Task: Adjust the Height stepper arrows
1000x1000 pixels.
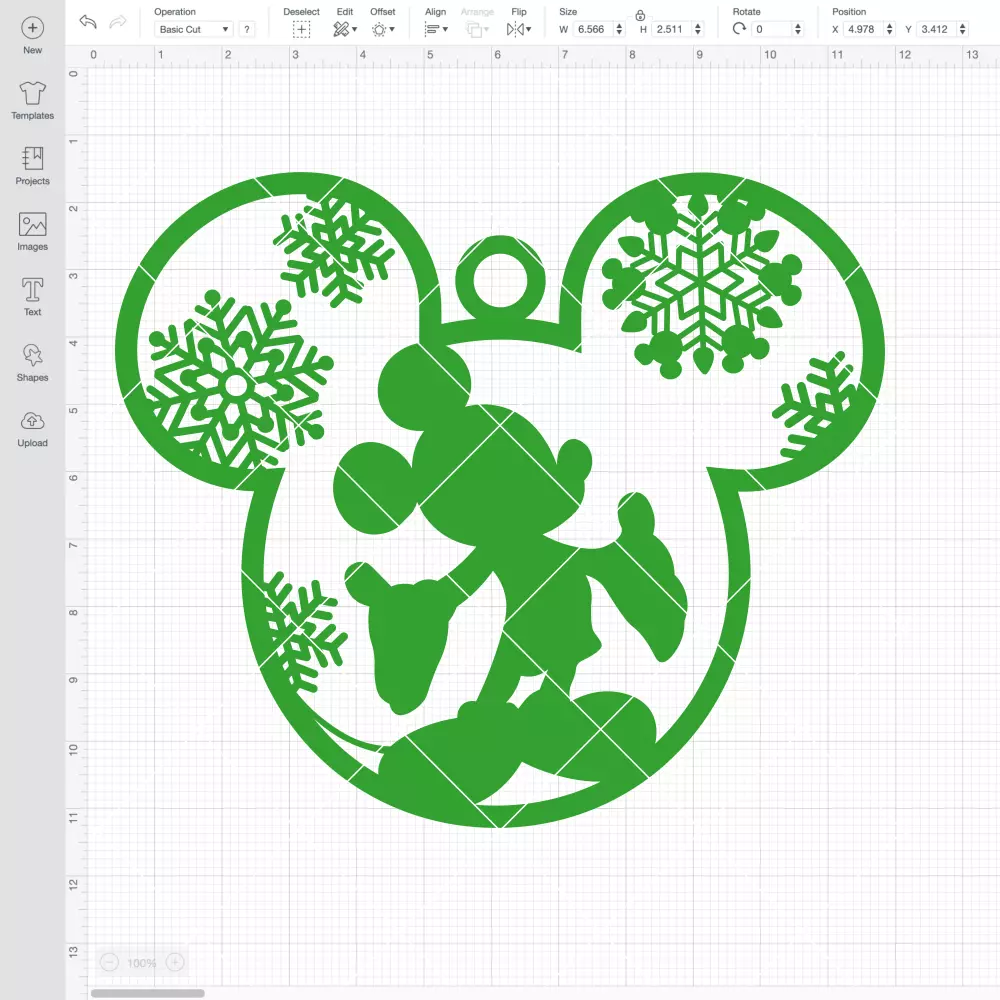Action: 698,29
